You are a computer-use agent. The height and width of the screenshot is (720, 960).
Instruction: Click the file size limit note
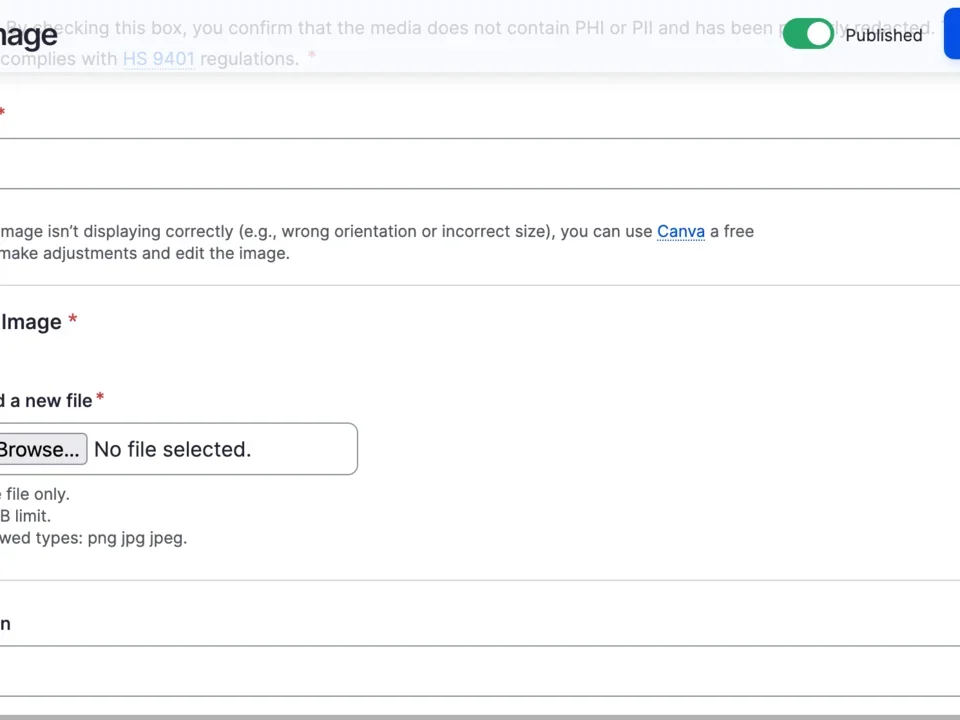point(25,516)
